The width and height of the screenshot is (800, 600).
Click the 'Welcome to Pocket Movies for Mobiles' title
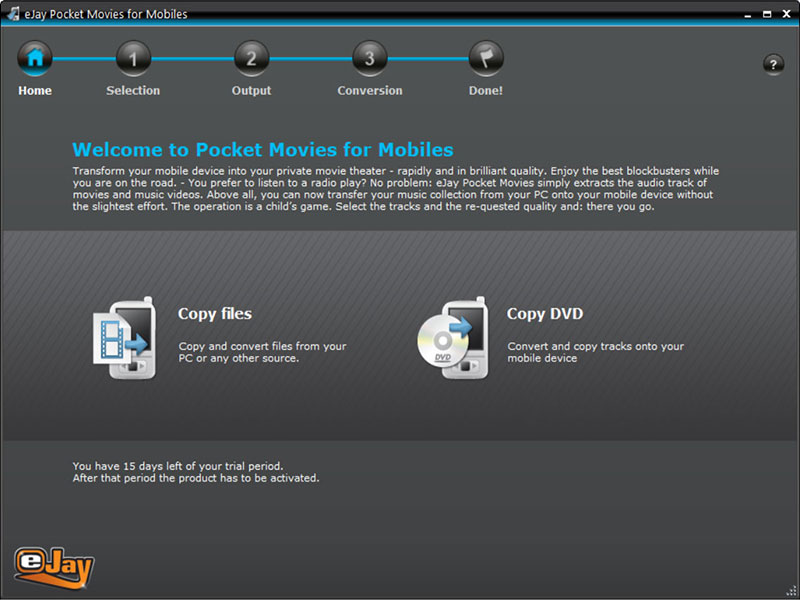tap(263, 149)
